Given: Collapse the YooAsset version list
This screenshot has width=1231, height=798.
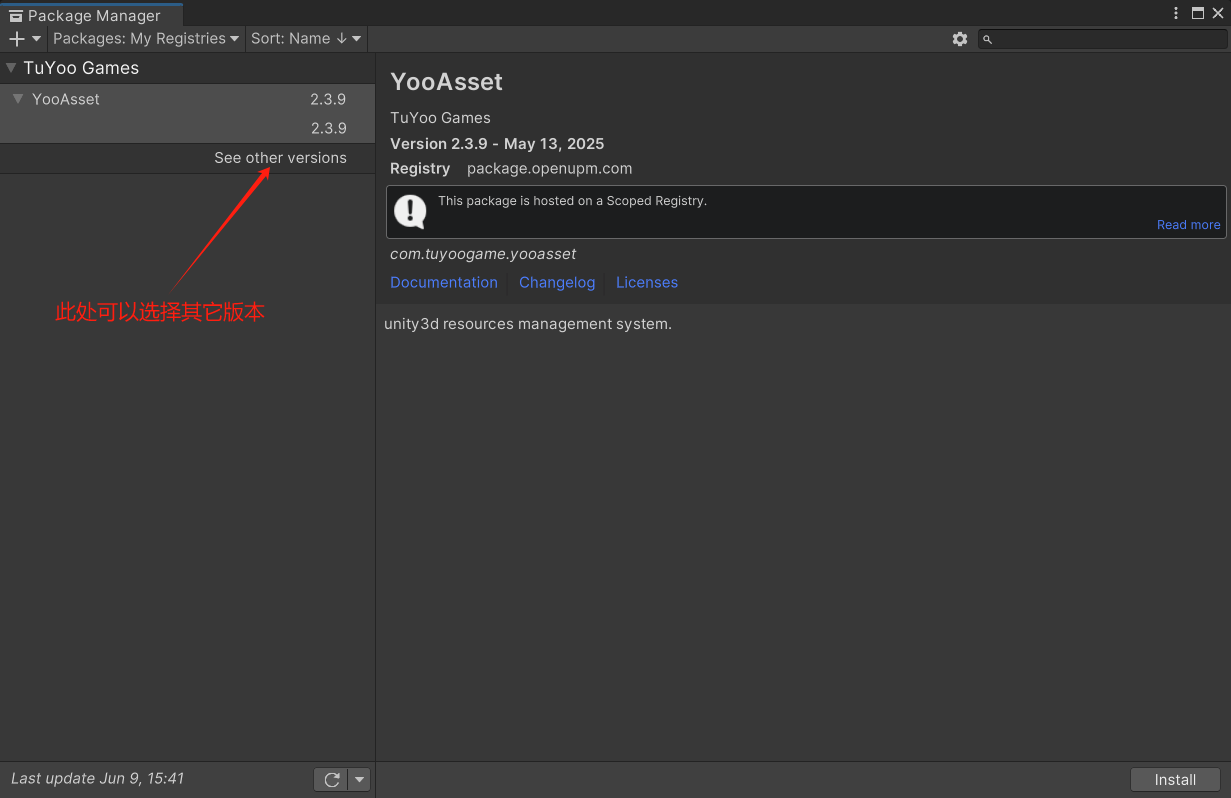Looking at the screenshot, I should click(x=17, y=99).
